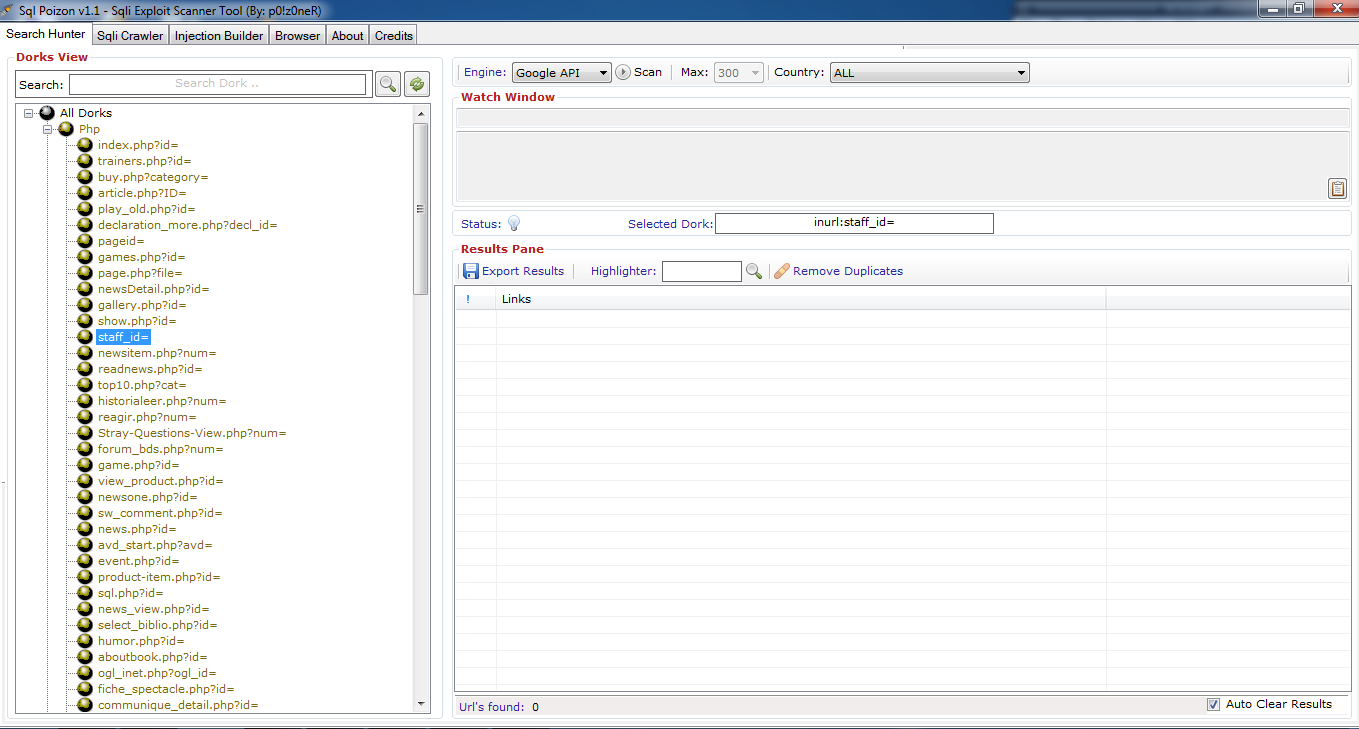Screen dimensions: 1359x729
Task: Open the Injection Builder tab
Action: 219,35
